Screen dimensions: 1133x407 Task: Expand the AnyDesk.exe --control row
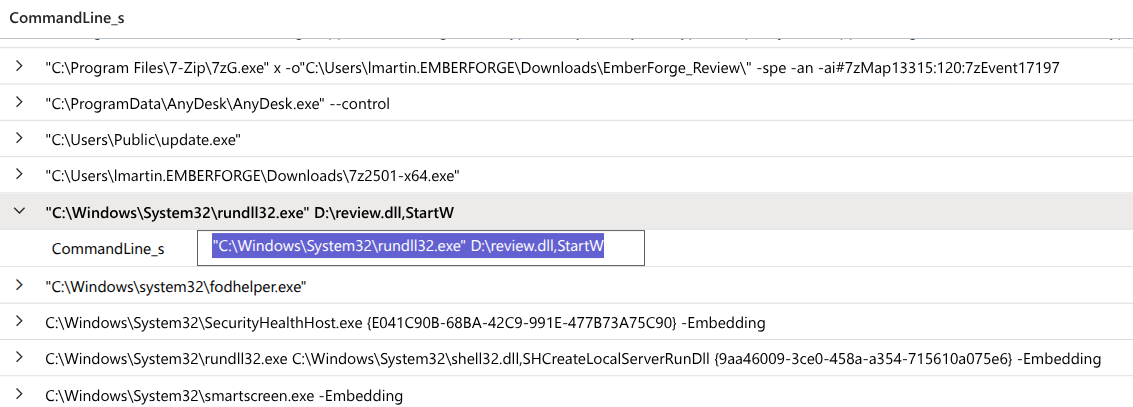pyautogui.click(x=20, y=103)
